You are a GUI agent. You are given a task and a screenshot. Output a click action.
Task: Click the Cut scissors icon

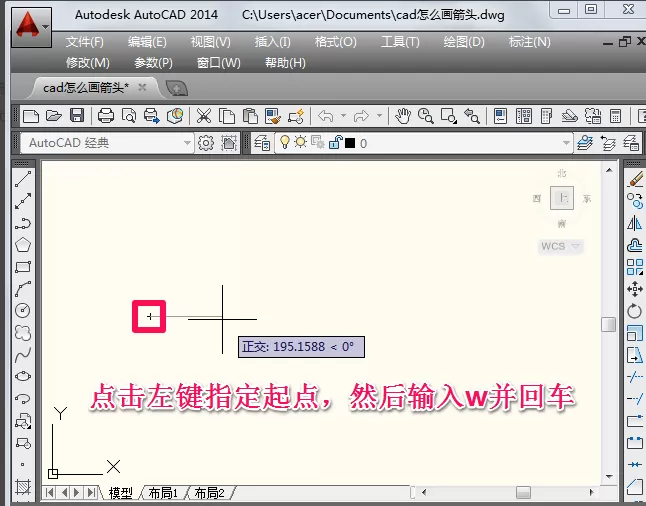(x=204, y=116)
